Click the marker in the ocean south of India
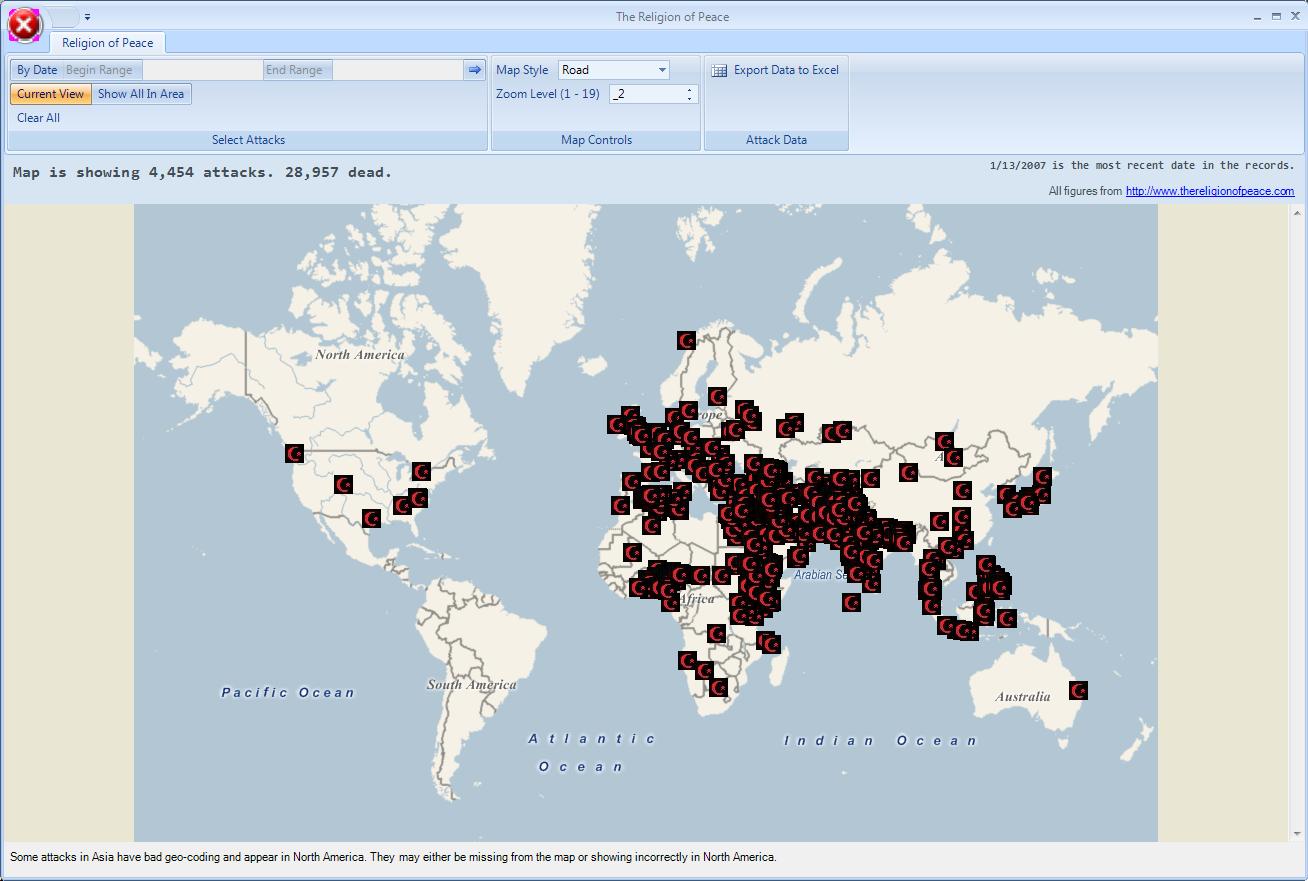1308x881 pixels. 851,602
